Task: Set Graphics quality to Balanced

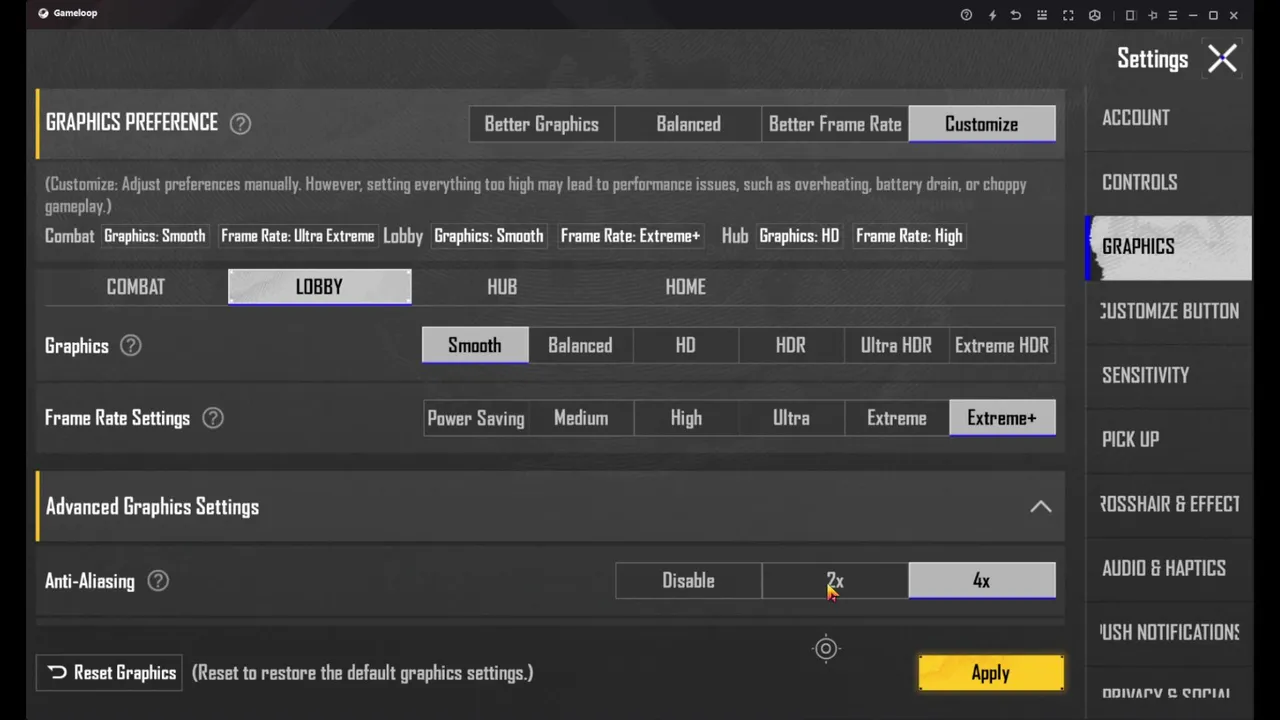Action: (x=580, y=345)
